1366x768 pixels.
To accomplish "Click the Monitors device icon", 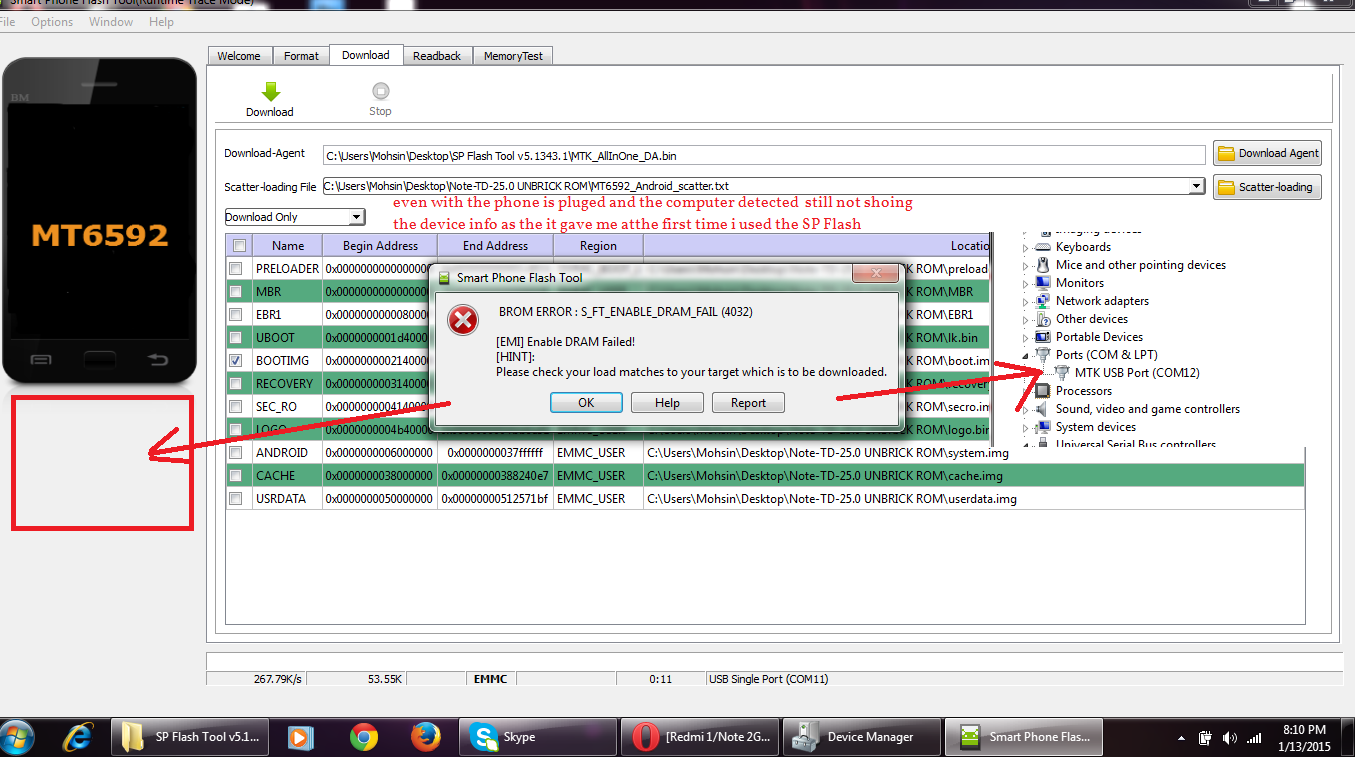I will [x=1044, y=283].
